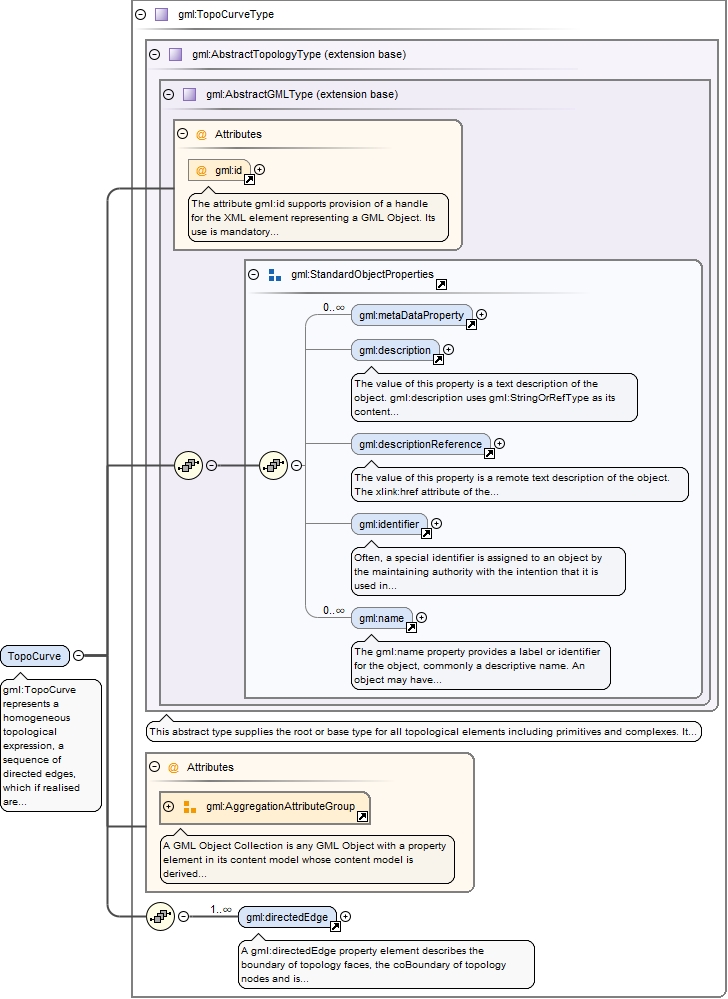Follow gml:description reference arrow icon
The width and height of the screenshot is (728, 999).
click(x=438, y=359)
